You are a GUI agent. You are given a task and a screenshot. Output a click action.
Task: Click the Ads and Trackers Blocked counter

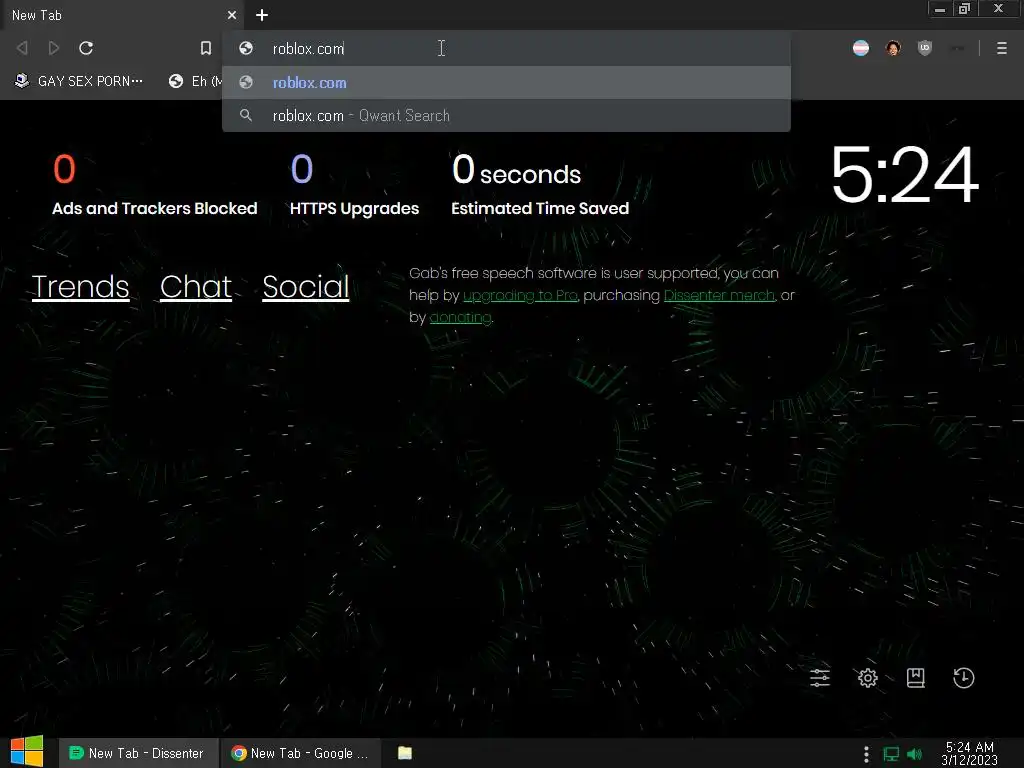[154, 185]
